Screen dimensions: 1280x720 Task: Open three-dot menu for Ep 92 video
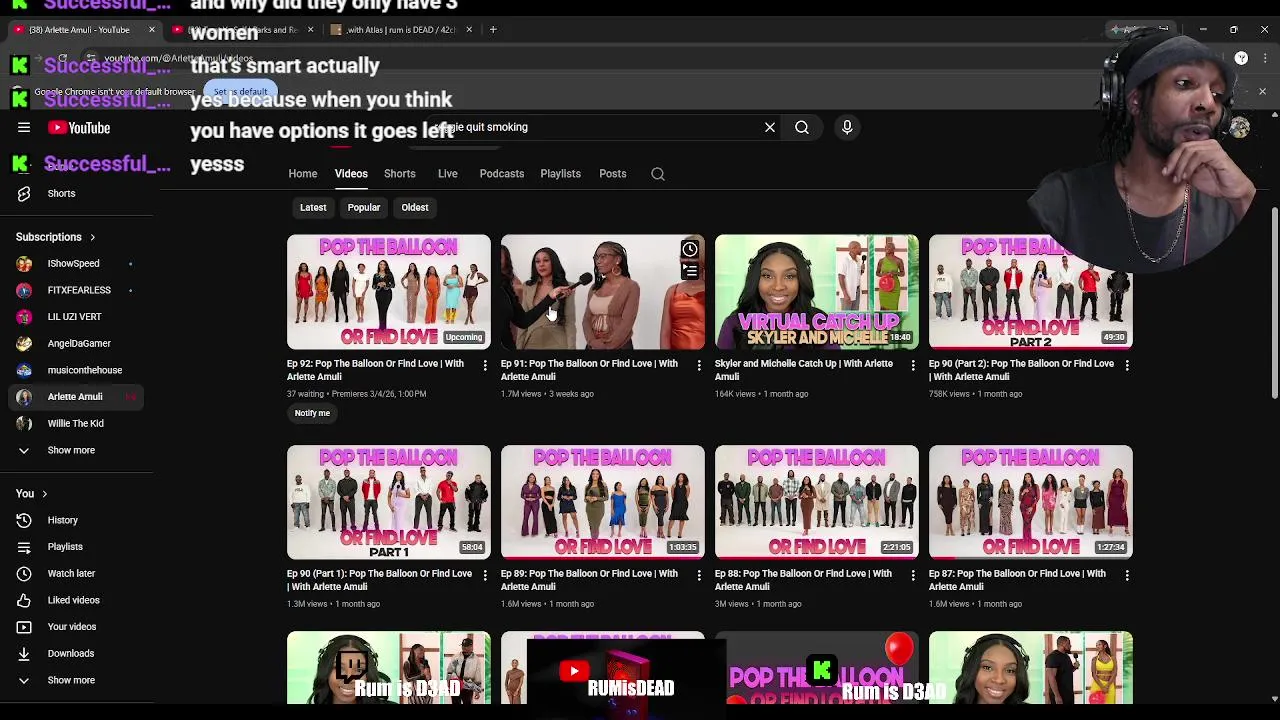point(485,366)
